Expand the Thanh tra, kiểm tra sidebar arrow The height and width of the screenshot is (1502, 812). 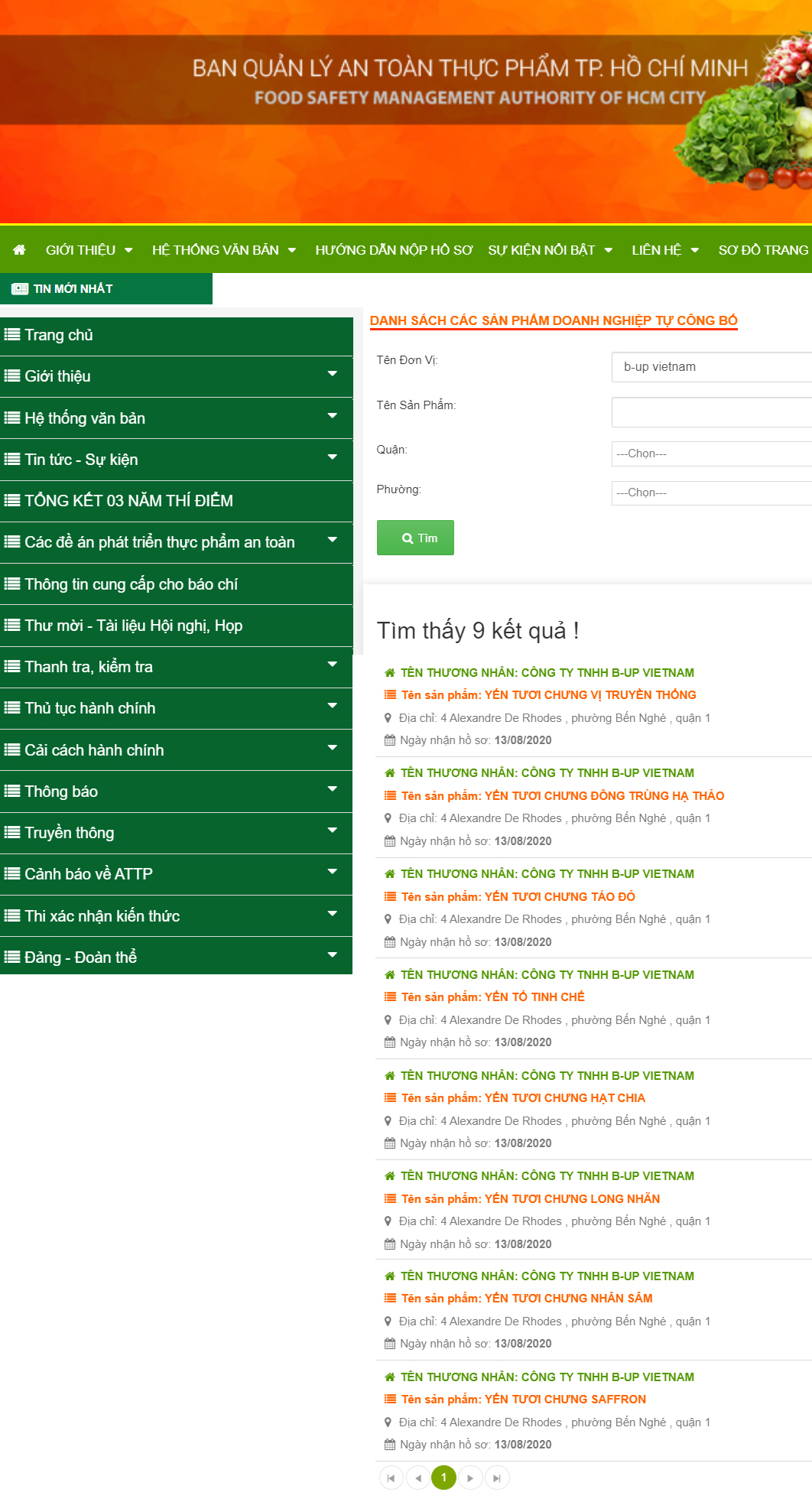pos(333,664)
